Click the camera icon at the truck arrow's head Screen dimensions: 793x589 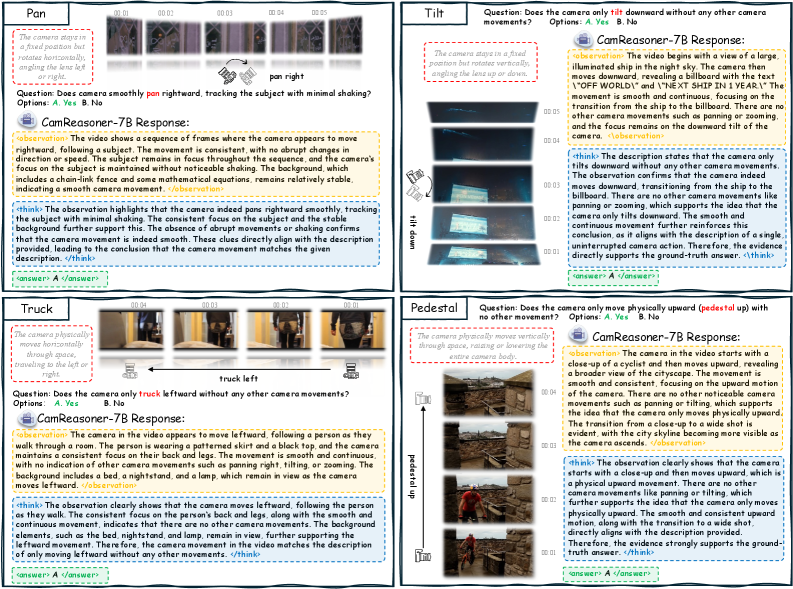point(131,371)
